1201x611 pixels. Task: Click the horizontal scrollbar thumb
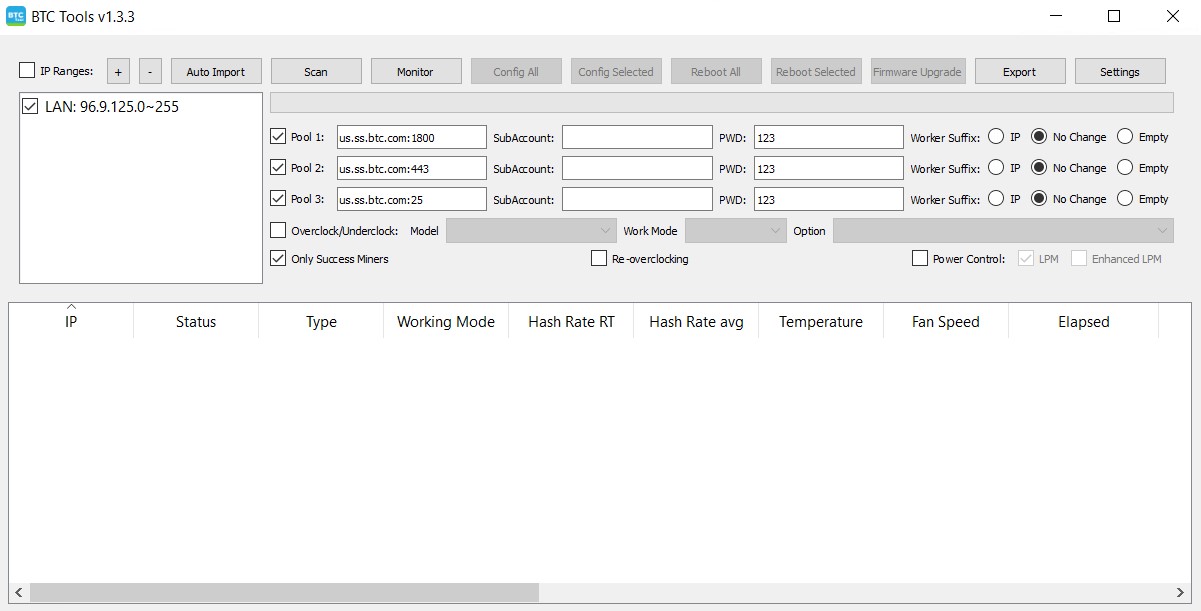284,593
